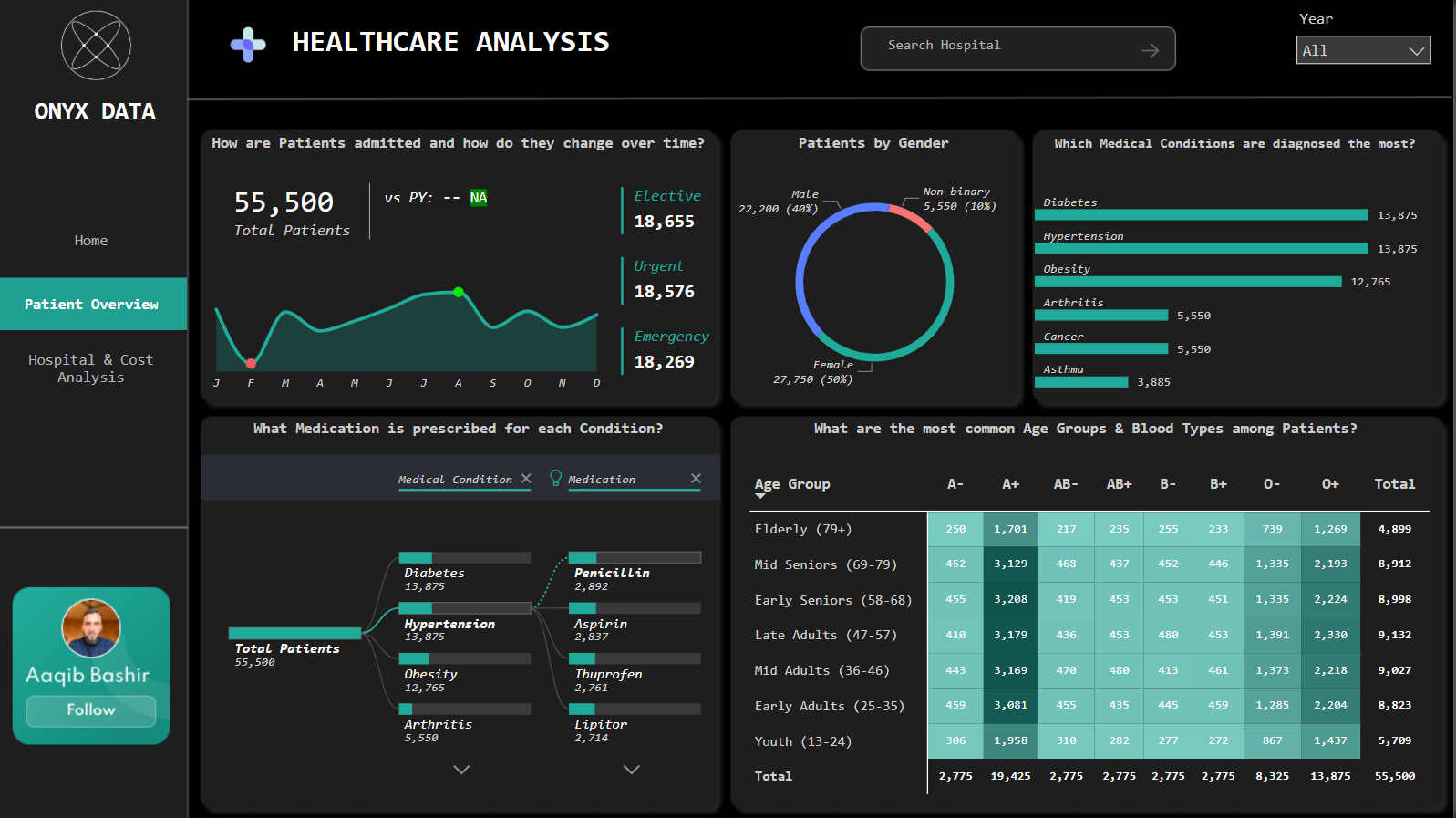The height and width of the screenshot is (818, 1456).
Task: Click Mid Seniors (69-79) row label
Action: (x=825, y=564)
